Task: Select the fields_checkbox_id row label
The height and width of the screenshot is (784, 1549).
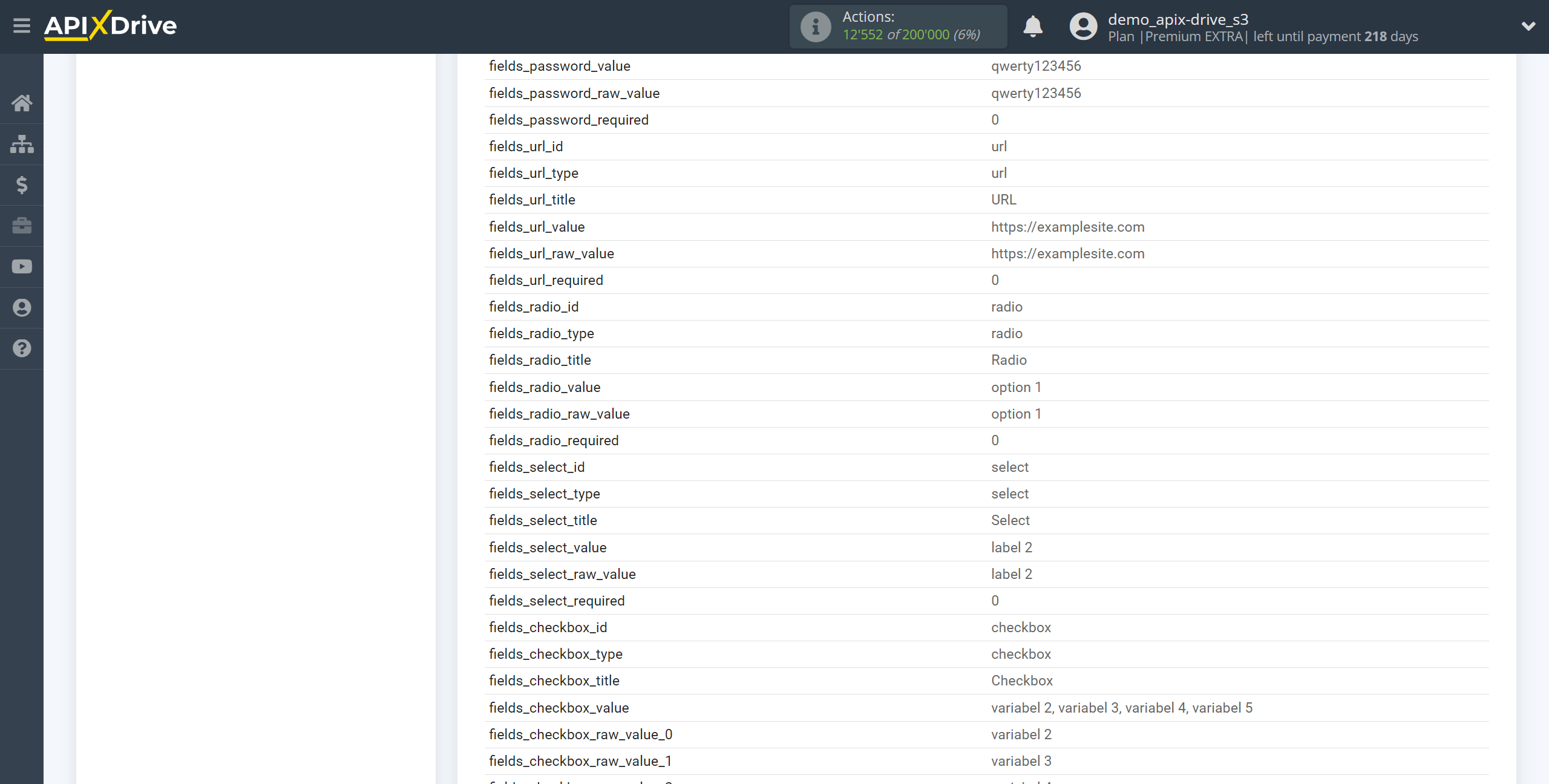Action: click(548, 627)
